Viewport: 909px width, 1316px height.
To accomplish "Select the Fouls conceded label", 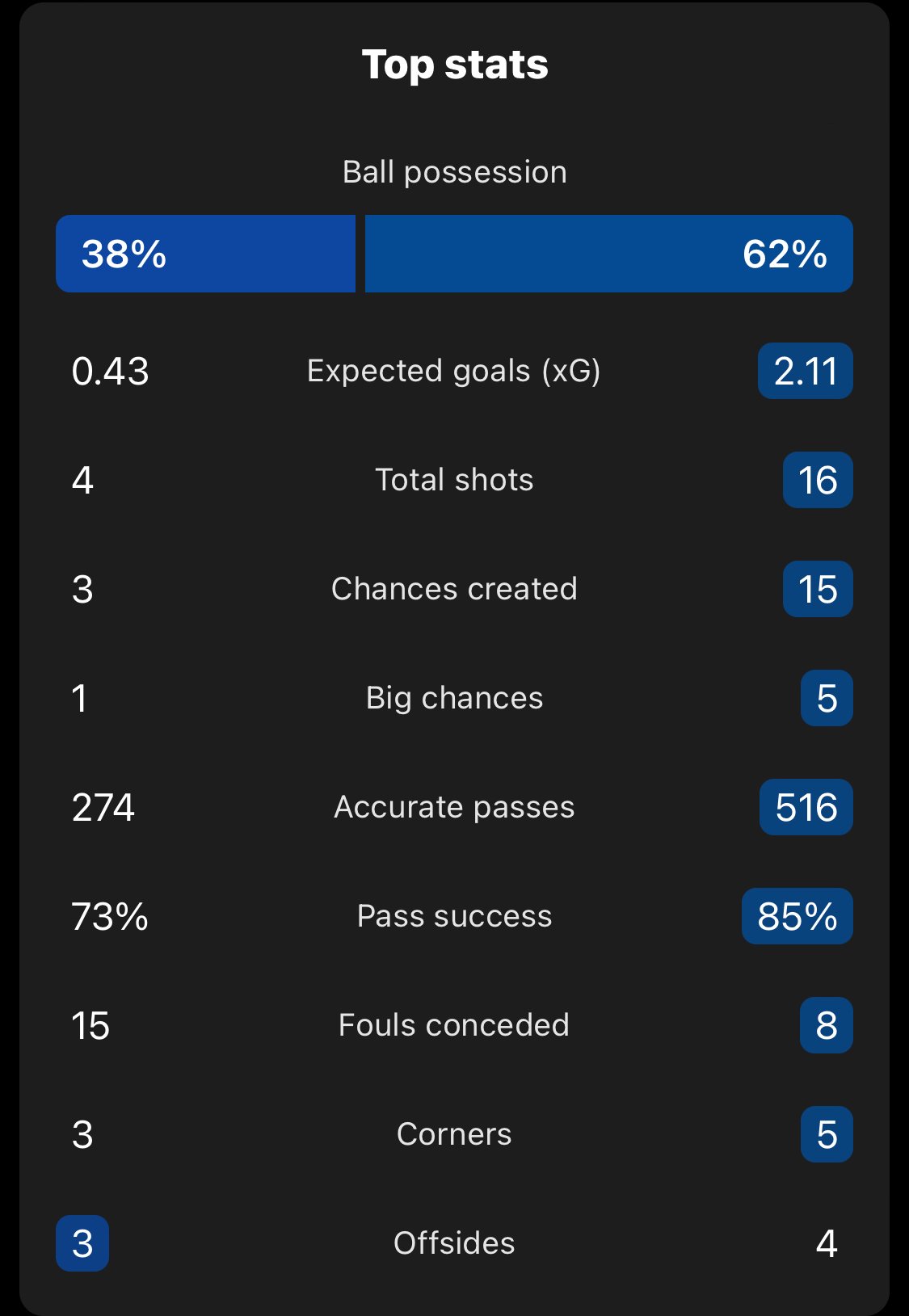I will coord(454,1025).
